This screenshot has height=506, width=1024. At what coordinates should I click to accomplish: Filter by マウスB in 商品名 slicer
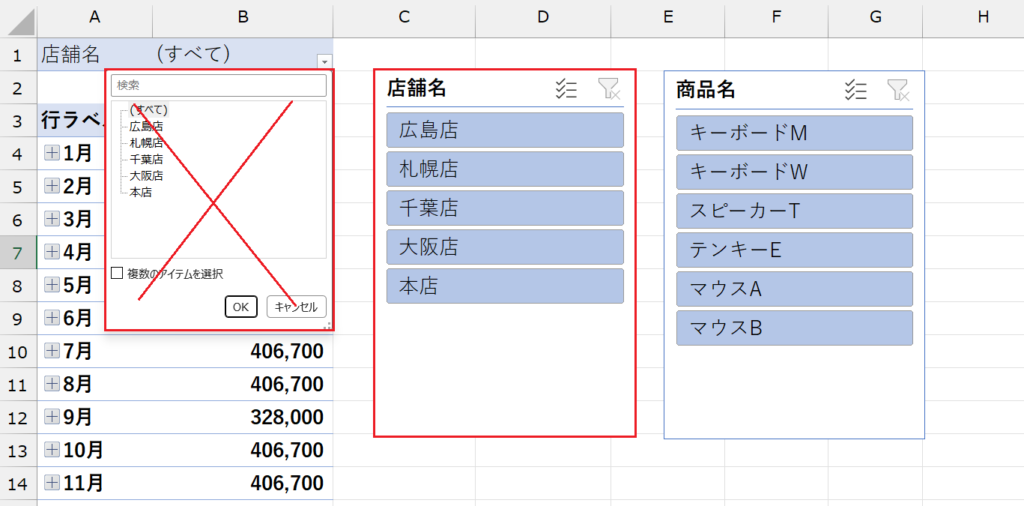click(794, 328)
